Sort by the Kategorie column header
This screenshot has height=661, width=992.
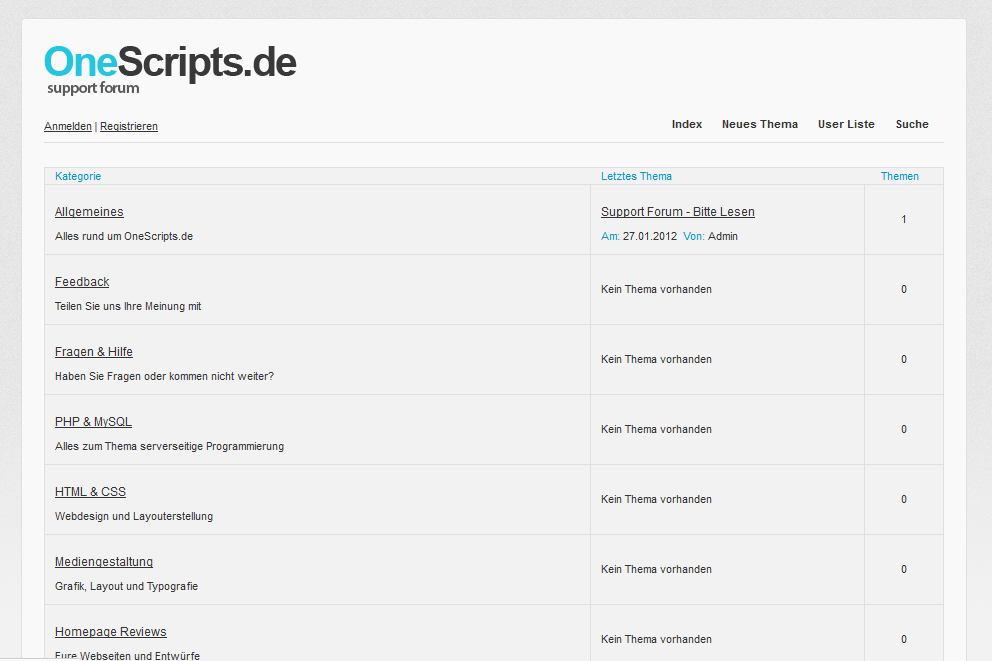tap(78, 176)
